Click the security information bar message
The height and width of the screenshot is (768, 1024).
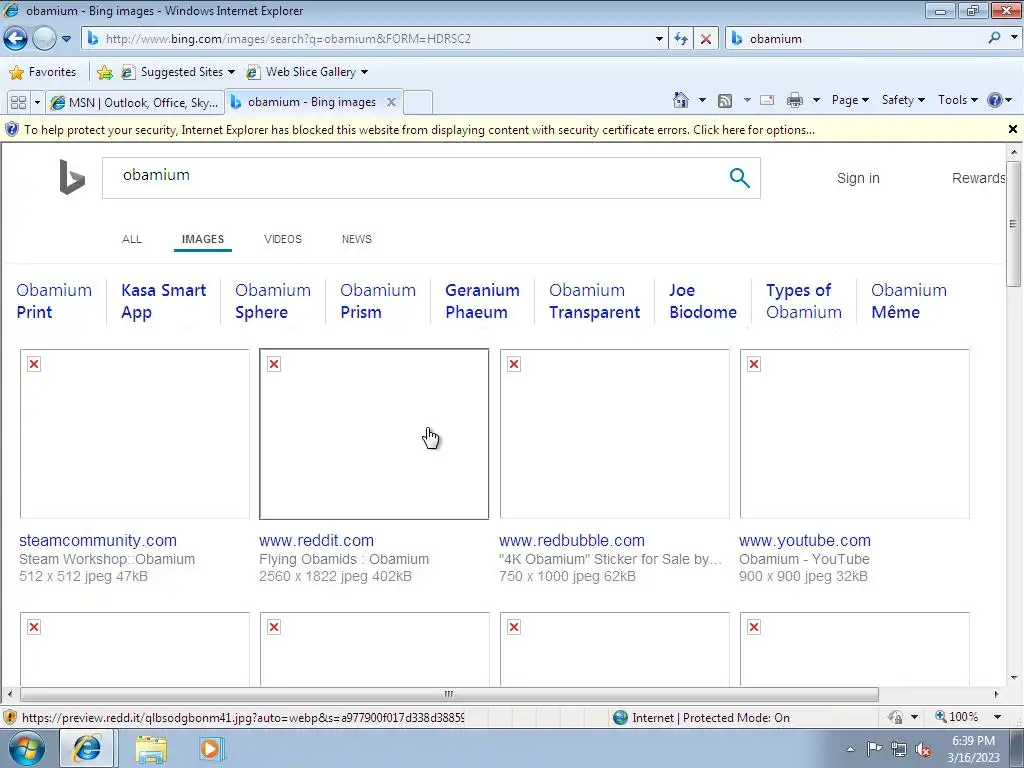419,130
